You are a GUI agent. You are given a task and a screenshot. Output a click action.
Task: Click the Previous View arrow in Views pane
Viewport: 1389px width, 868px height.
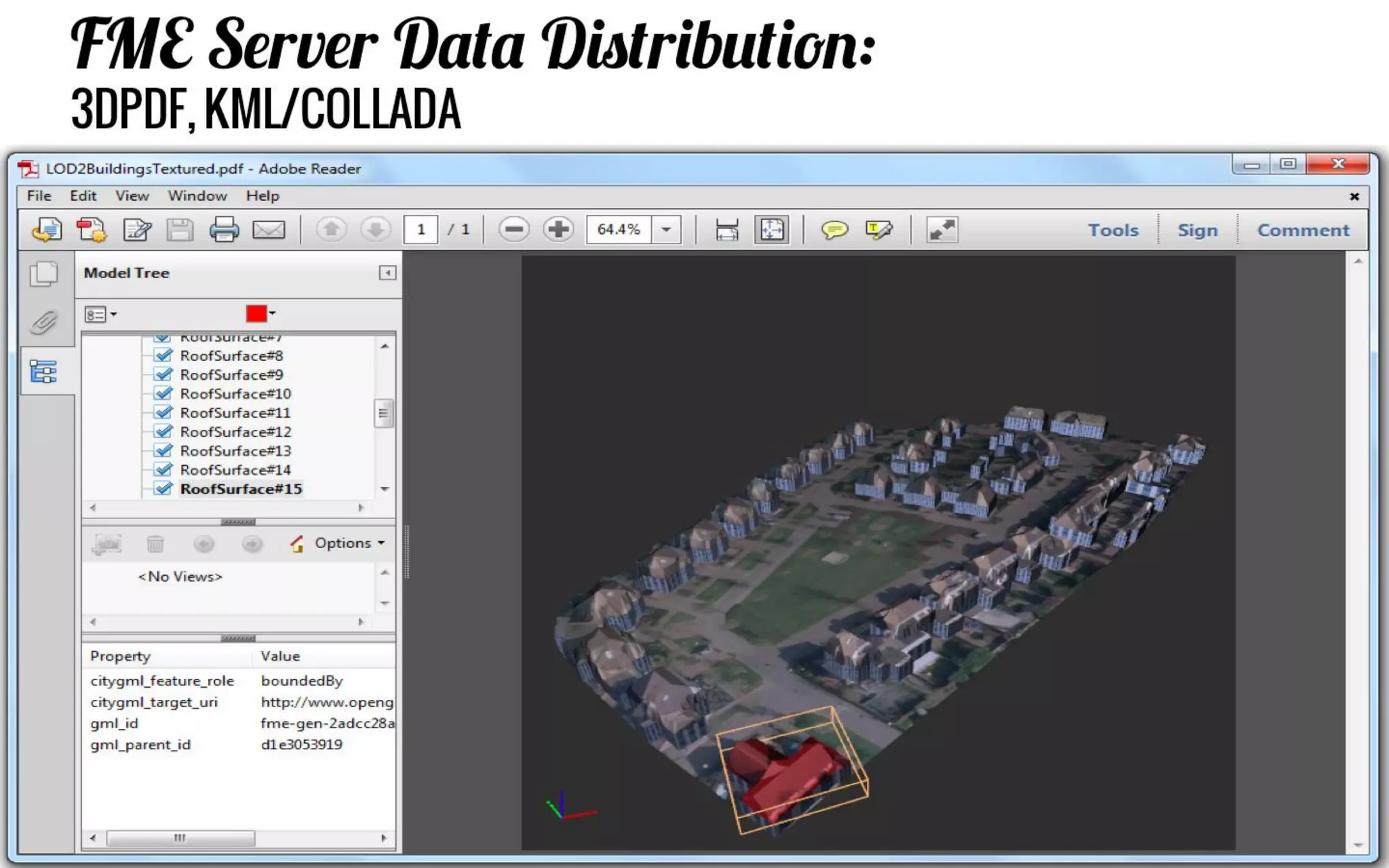pos(203,543)
